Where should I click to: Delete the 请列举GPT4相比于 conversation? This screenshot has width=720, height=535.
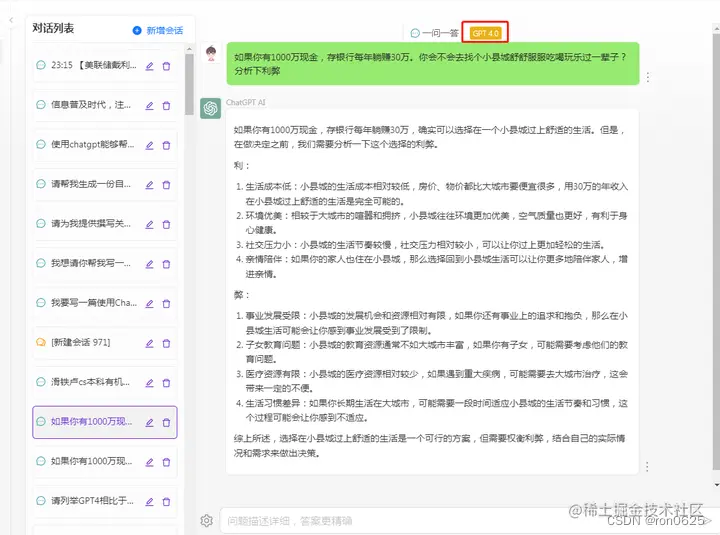coord(166,501)
